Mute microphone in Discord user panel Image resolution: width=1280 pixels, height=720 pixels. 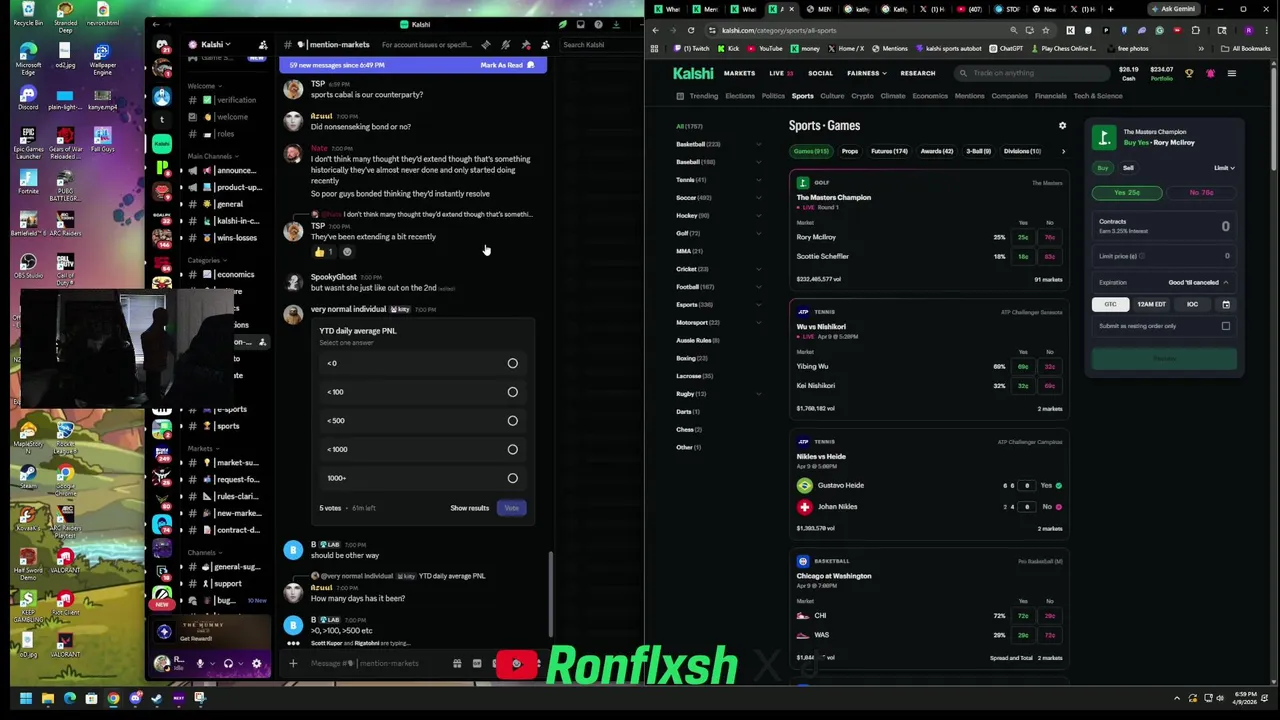coord(200,663)
